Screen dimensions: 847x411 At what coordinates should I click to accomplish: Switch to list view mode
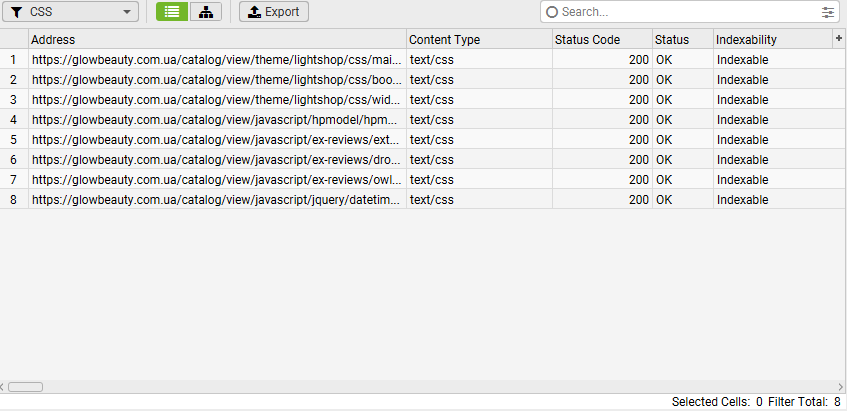click(x=172, y=12)
